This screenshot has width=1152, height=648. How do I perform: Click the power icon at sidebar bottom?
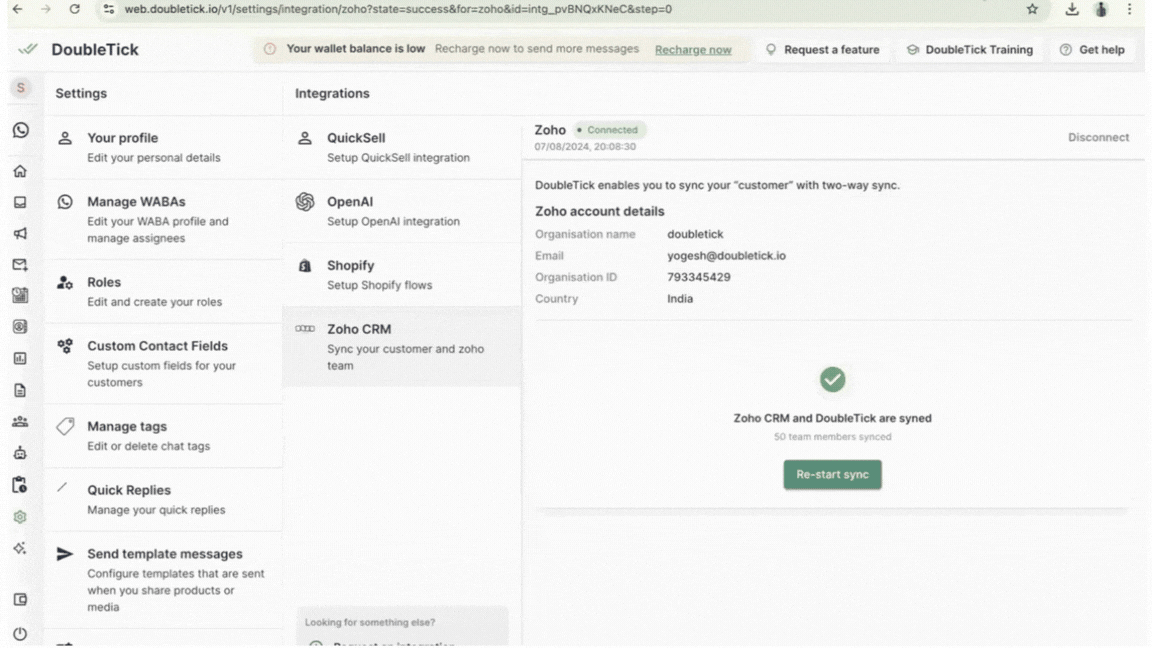(x=20, y=634)
